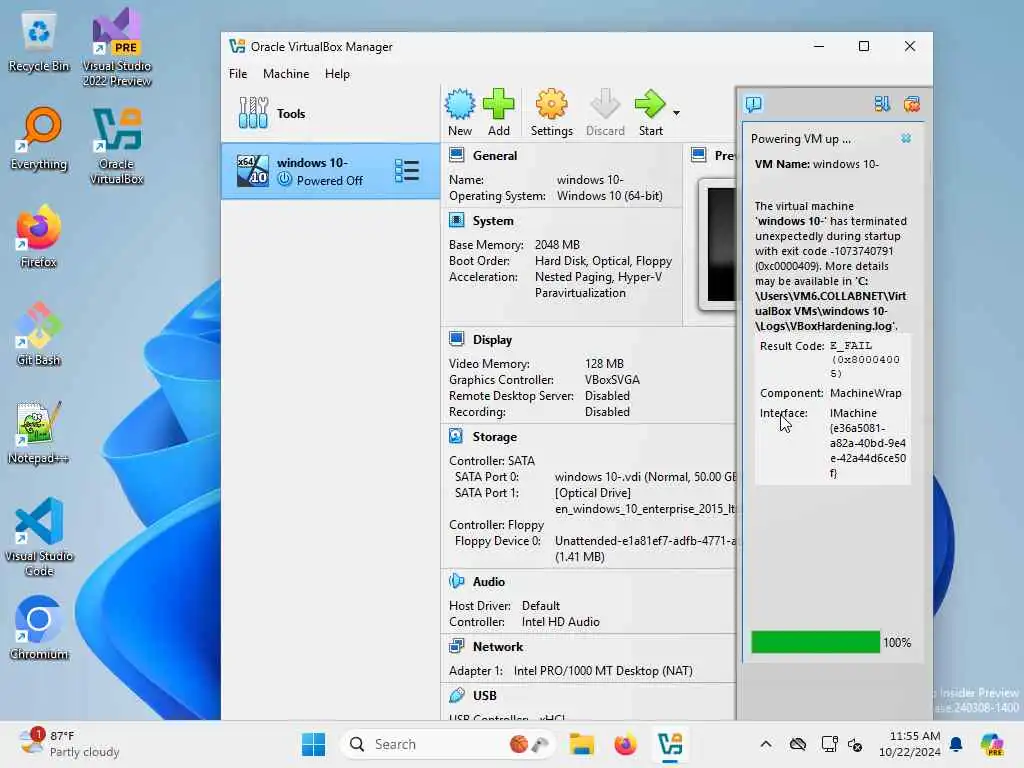The width and height of the screenshot is (1024, 768).
Task: Click the 128 MB video memory value
Action: (x=604, y=363)
